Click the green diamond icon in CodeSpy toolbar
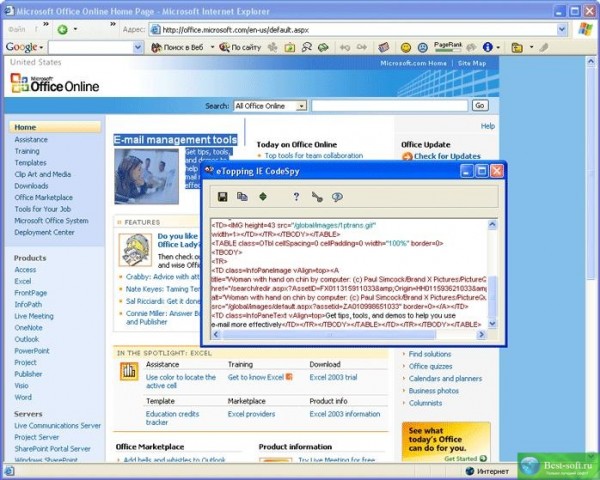Screen dimensions: 600x480 click(263, 197)
